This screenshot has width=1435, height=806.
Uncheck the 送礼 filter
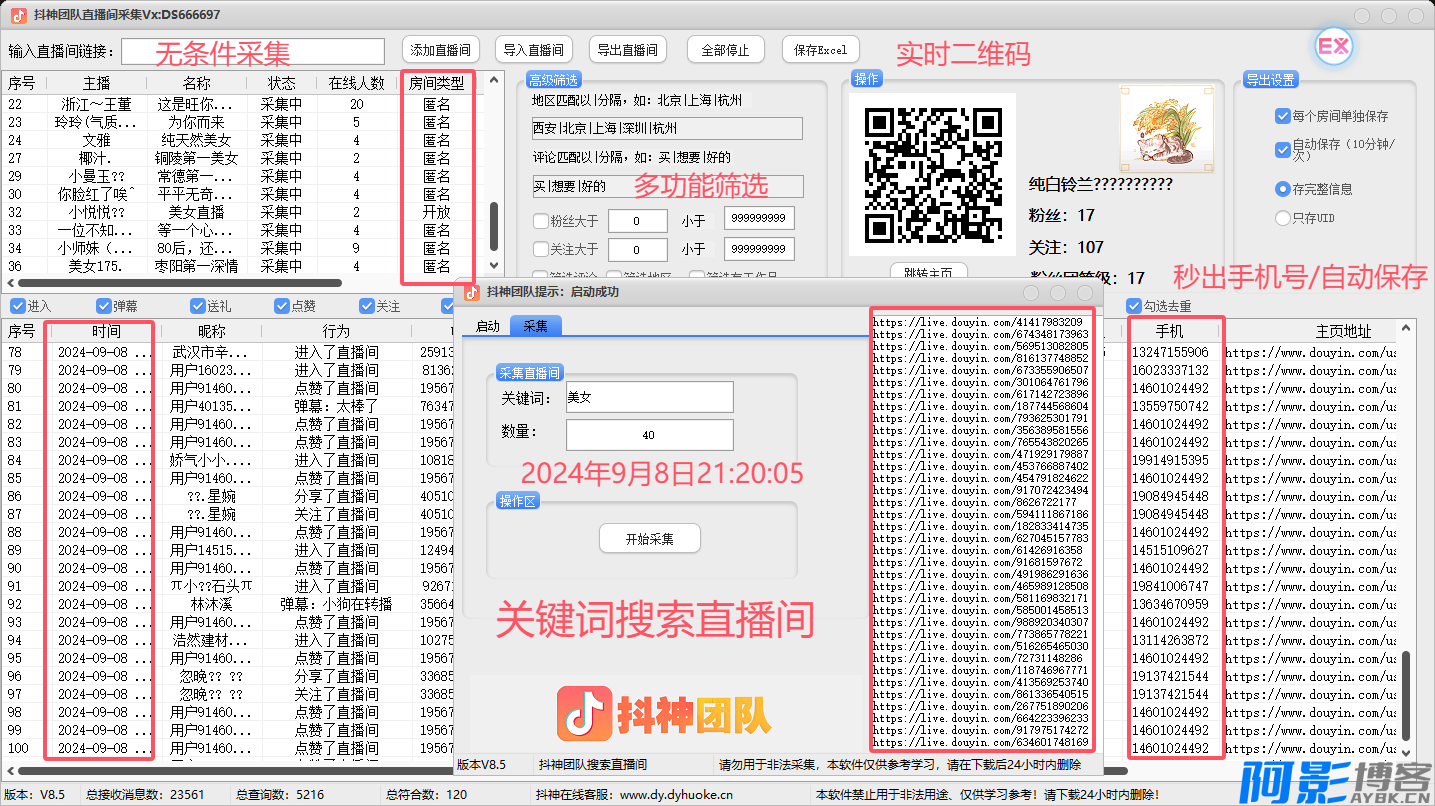(x=198, y=306)
